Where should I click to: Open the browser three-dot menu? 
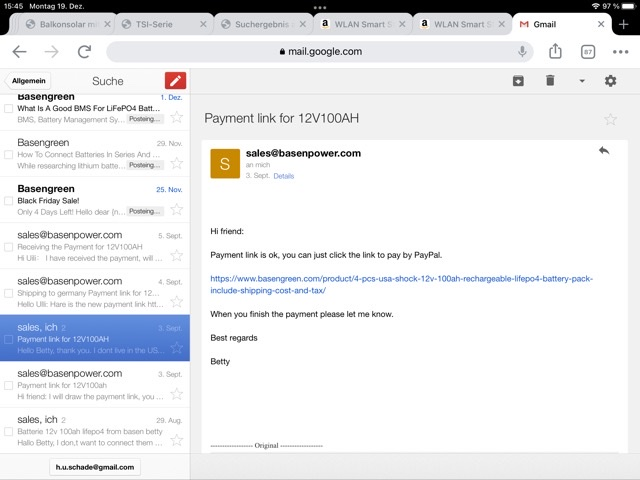point(620,52)
